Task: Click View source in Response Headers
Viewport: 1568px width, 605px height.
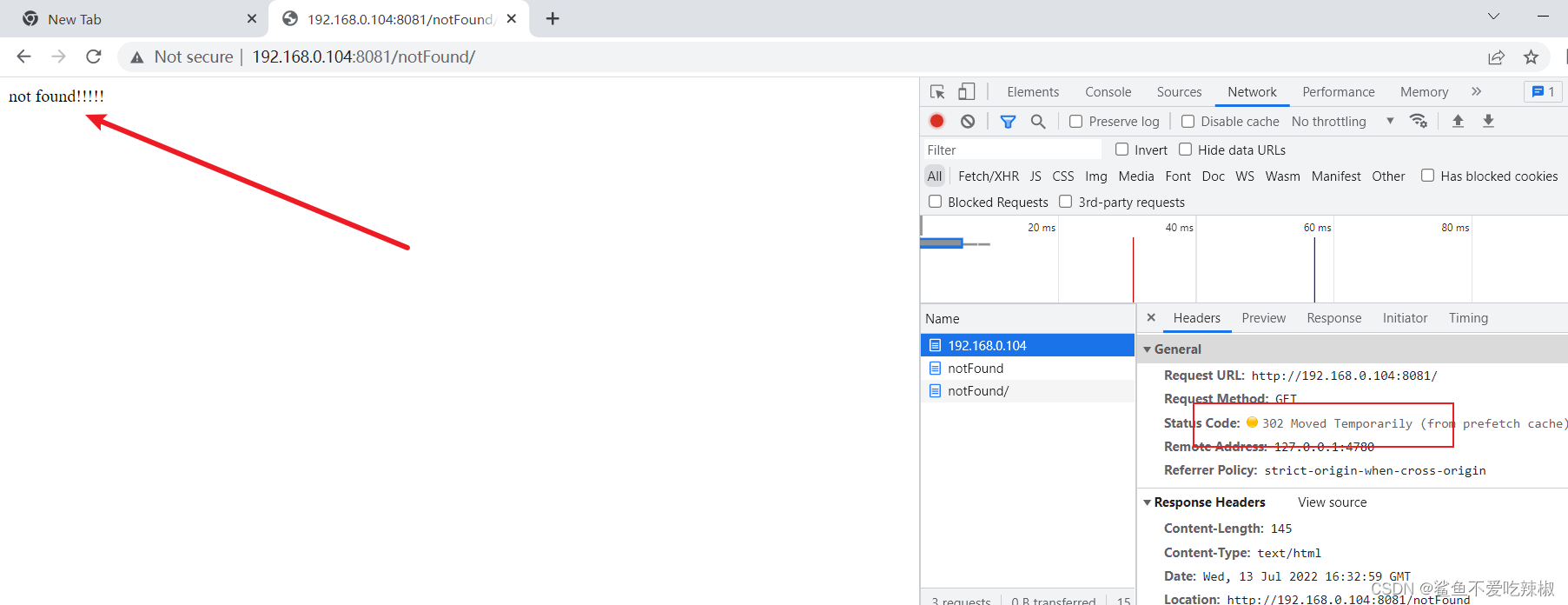Action: [x=1332, y=502]
